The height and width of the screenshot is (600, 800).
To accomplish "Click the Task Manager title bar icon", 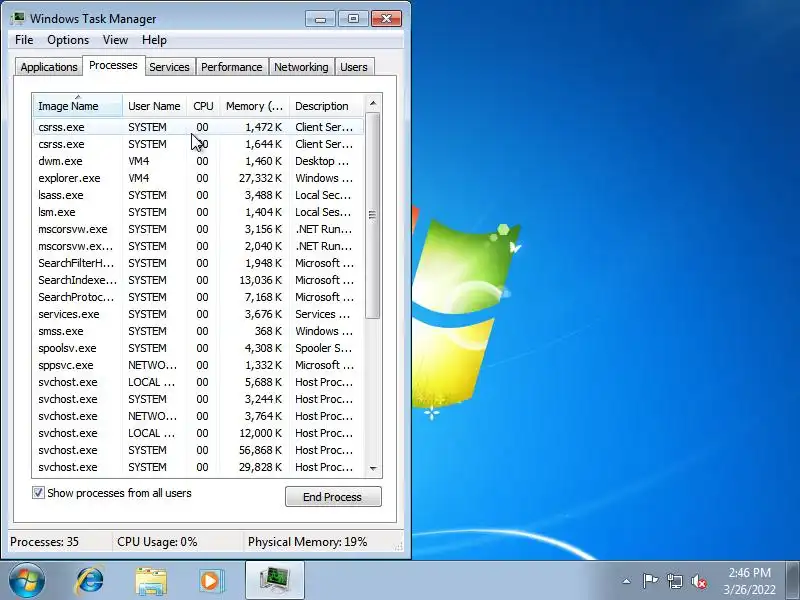I will [18, 18].
